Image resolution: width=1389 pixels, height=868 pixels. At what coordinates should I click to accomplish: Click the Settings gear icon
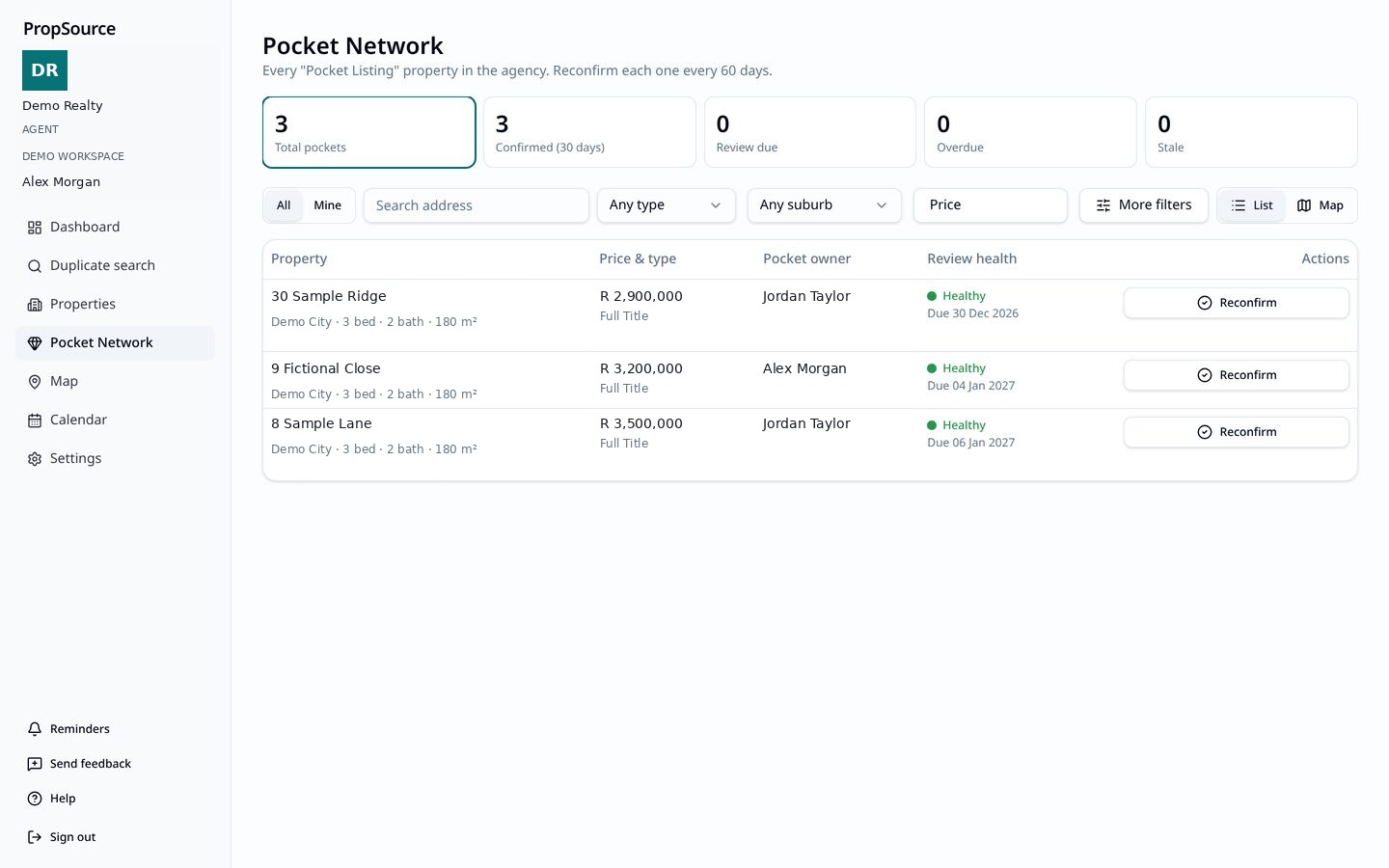[35, 459]
